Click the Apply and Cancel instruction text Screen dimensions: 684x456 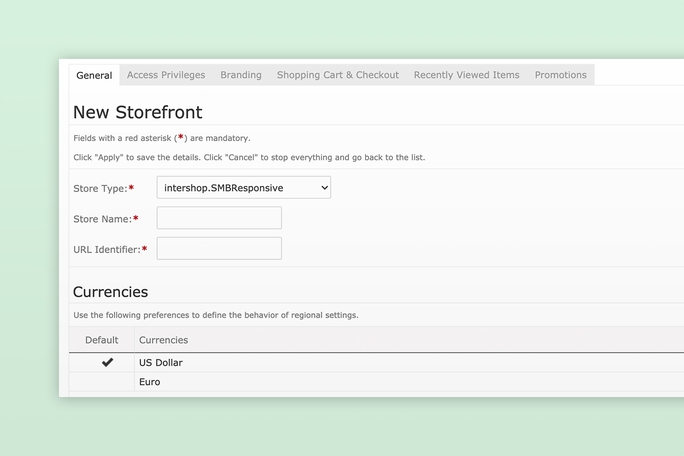(249, 157)
